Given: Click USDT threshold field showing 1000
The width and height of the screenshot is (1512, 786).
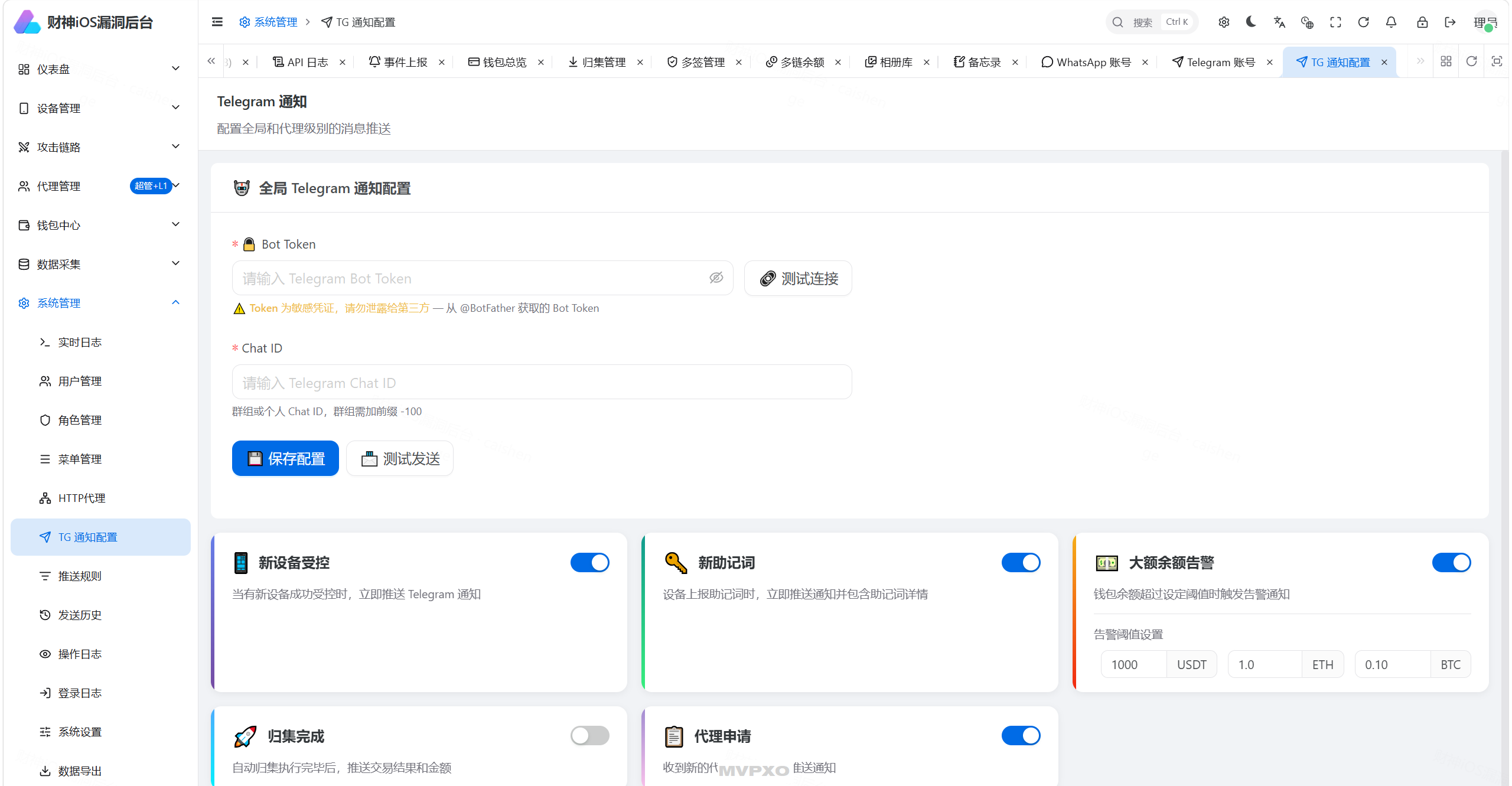Looking at the screenshot, I should 1133,664.
